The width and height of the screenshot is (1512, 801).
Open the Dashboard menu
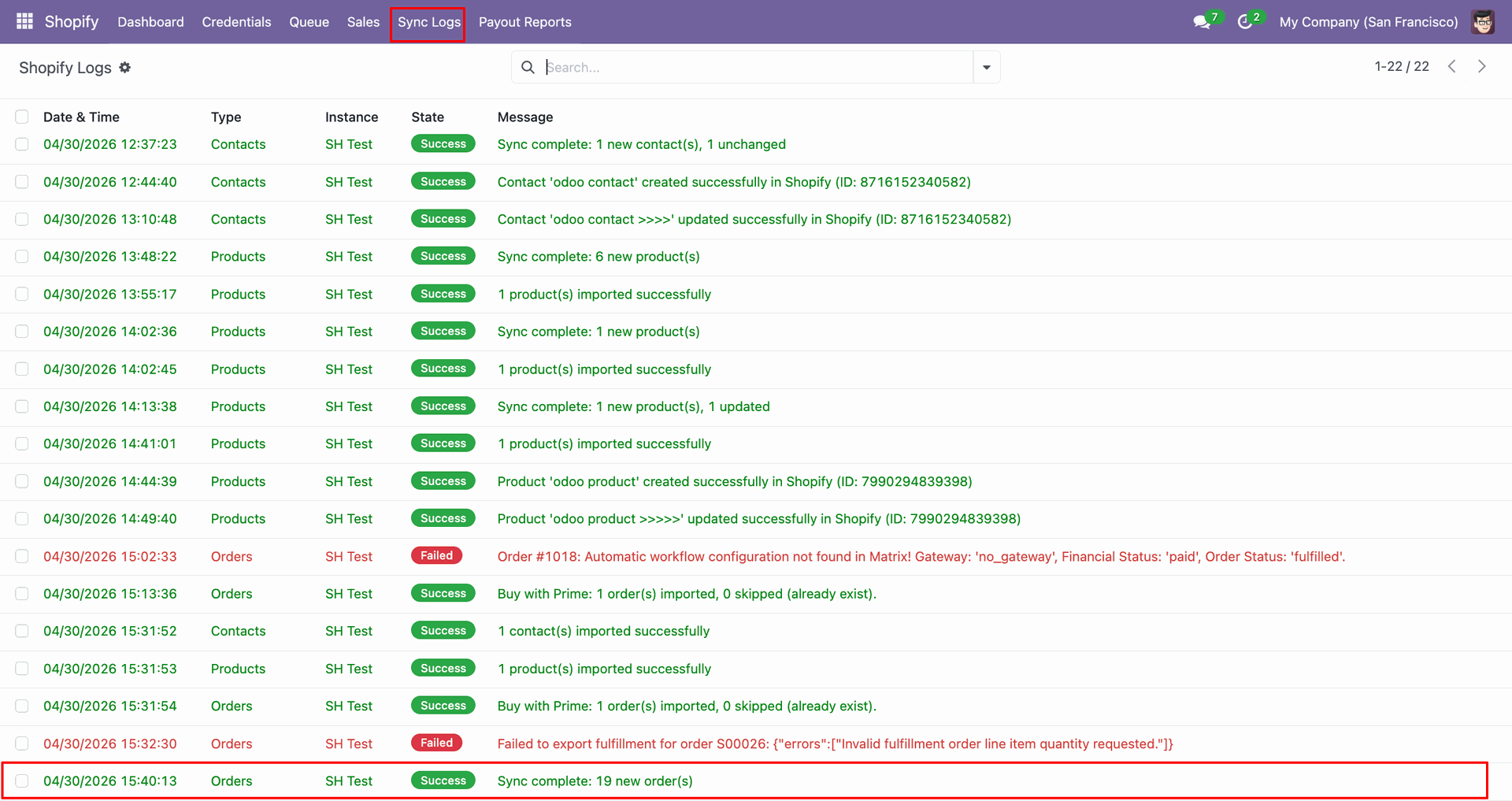pyautogui.click(x=150, y=22)
